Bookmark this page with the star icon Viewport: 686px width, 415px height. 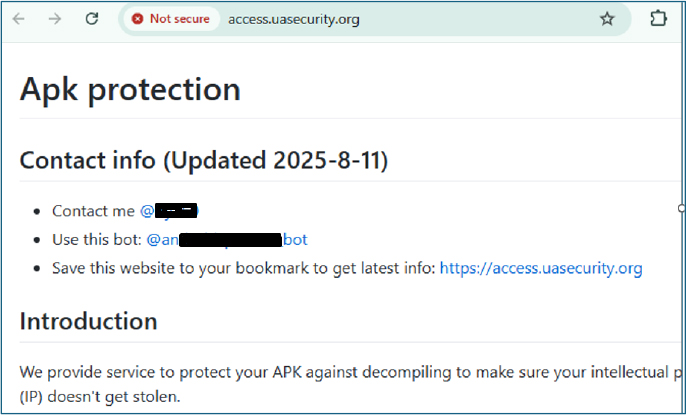(607, 19)
